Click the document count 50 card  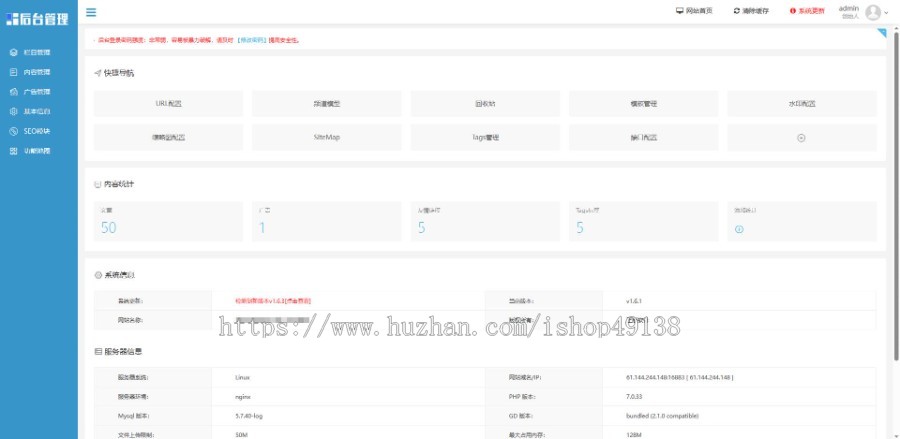[x=168, y=221]
